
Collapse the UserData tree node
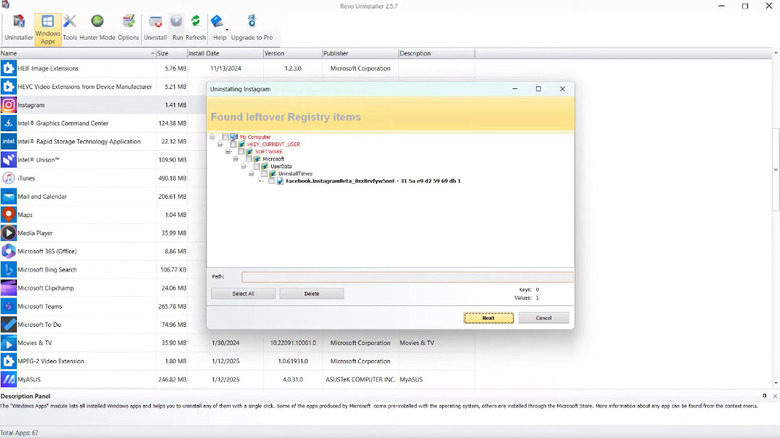tap(244, 166)
